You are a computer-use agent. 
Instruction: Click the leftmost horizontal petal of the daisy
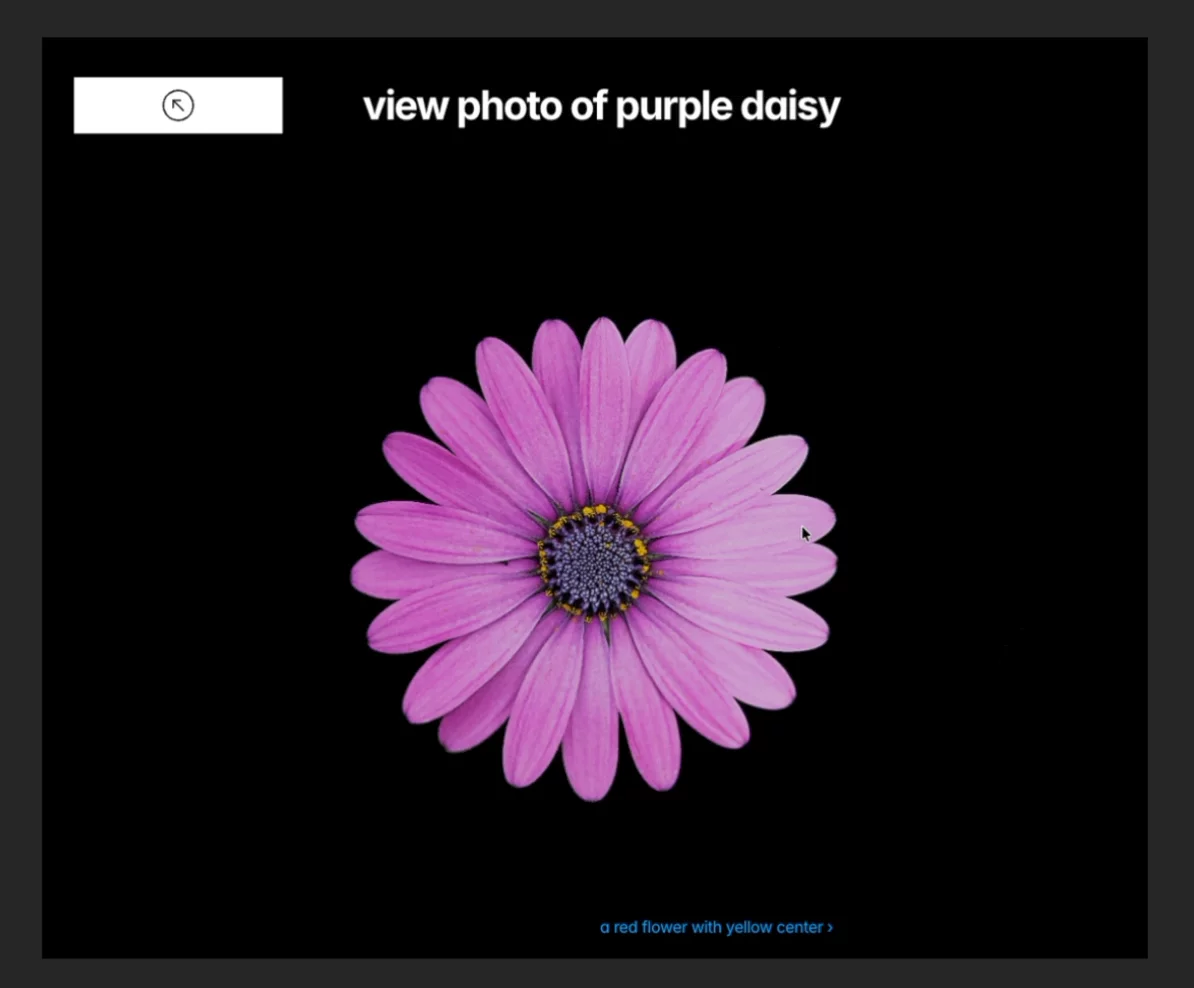click(x=438, y=573)
